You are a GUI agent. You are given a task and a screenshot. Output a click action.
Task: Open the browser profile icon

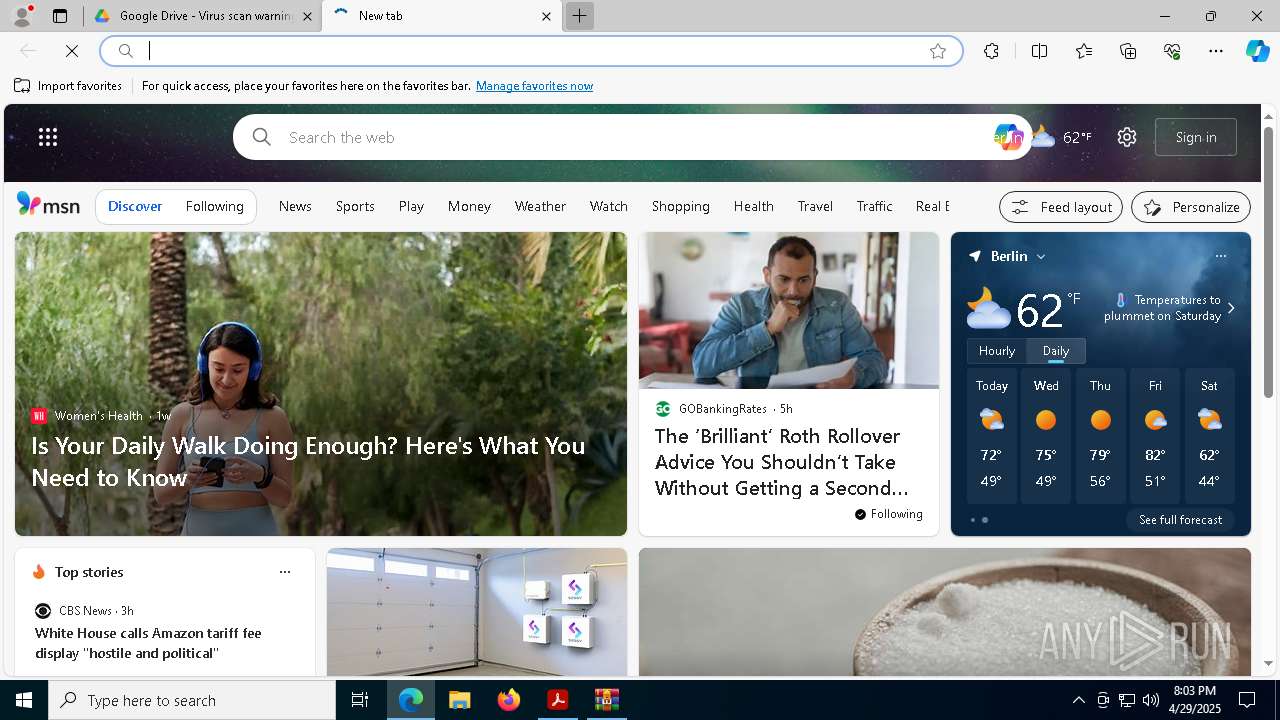click(21, 16)
